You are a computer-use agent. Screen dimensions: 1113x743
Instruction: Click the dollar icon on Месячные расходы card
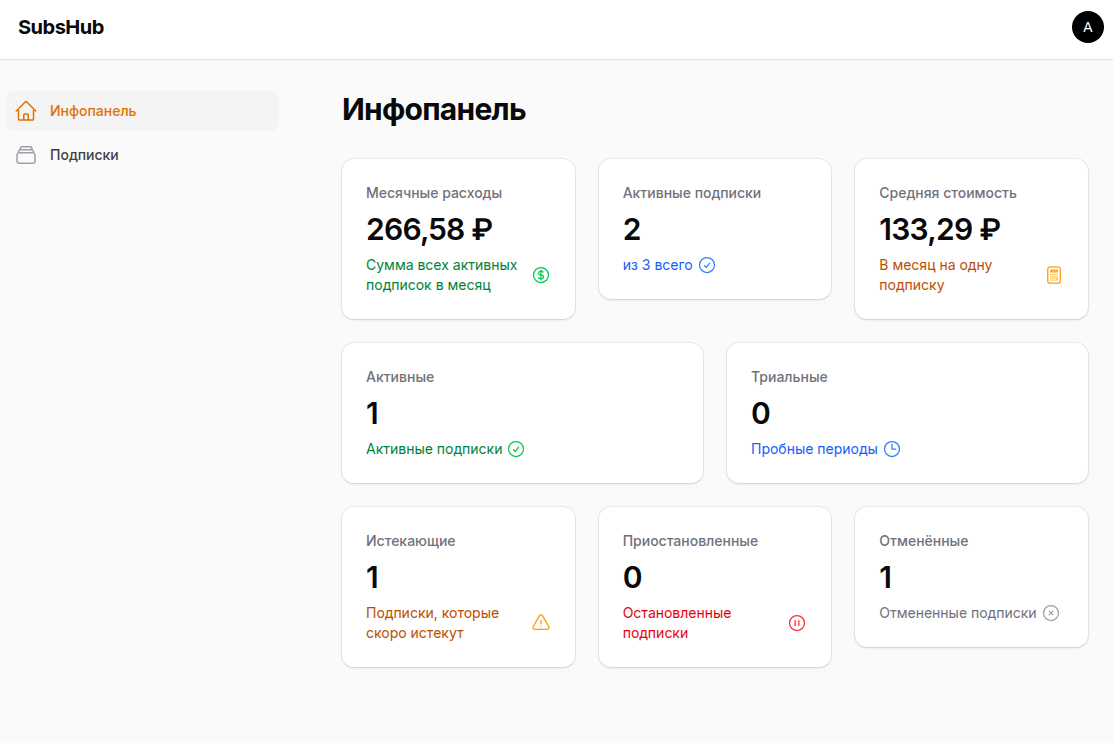[541, 274]
